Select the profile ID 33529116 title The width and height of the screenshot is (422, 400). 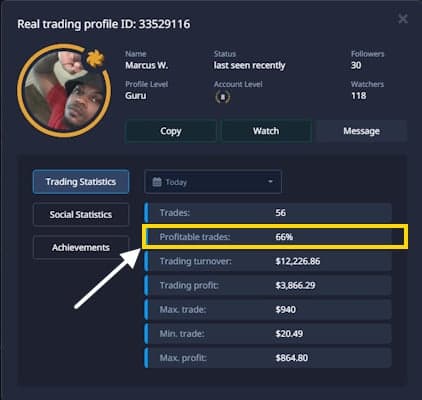(x=104, y=24)
